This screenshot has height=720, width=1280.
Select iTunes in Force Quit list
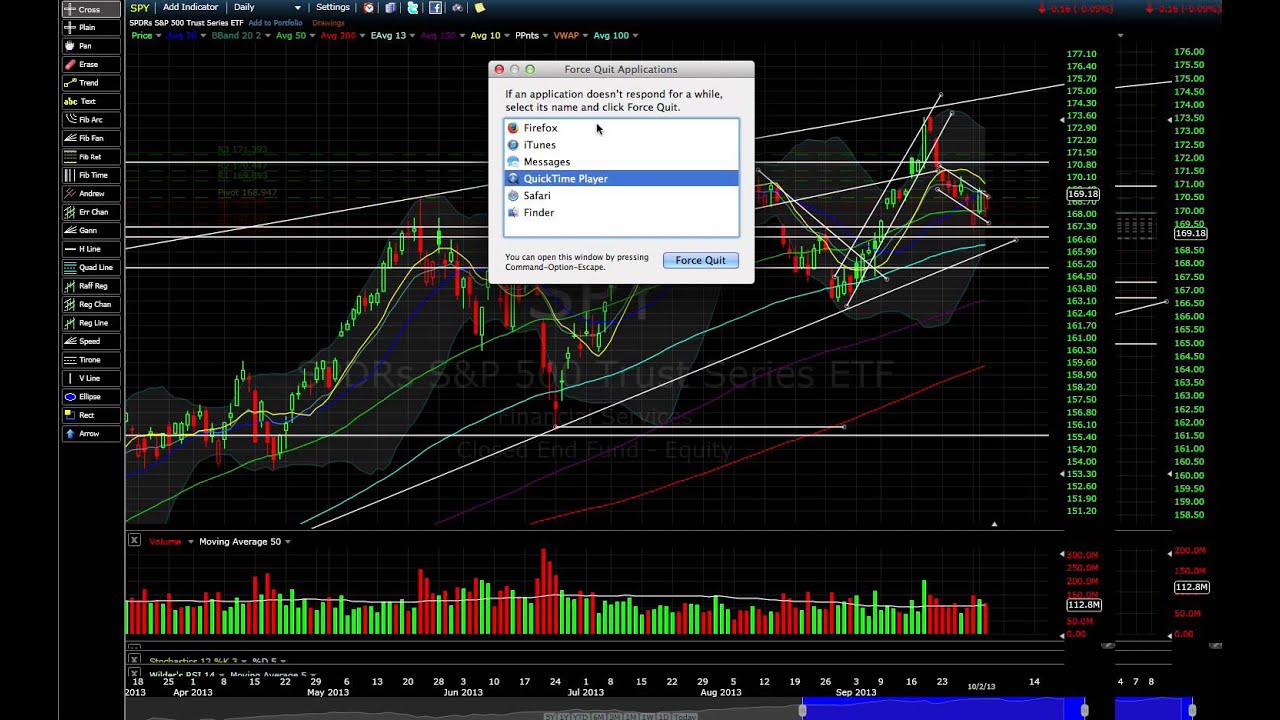[621, 145]
